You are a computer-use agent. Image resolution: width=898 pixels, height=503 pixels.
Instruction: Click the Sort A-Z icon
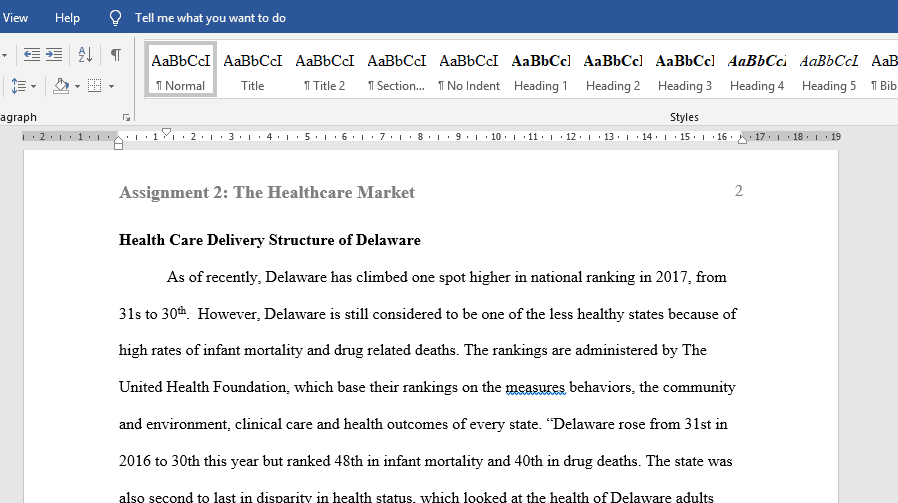(x=85, y=55)
